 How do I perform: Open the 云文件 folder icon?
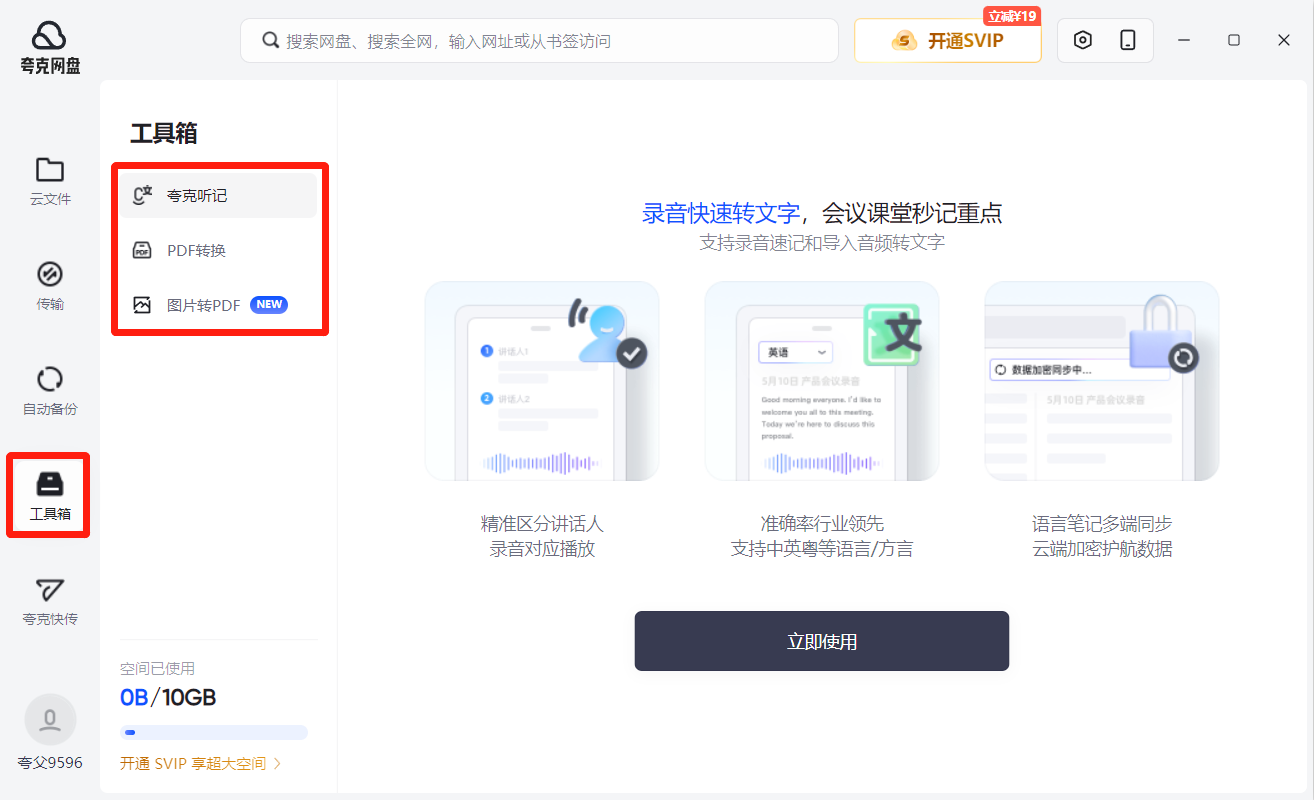50,169
